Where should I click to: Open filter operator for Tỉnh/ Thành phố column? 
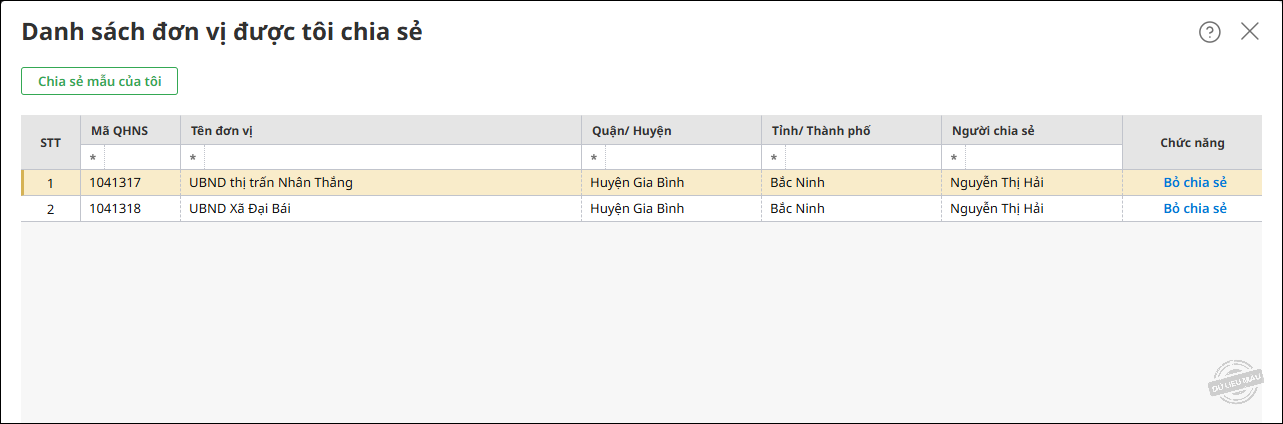click(773, 158)
